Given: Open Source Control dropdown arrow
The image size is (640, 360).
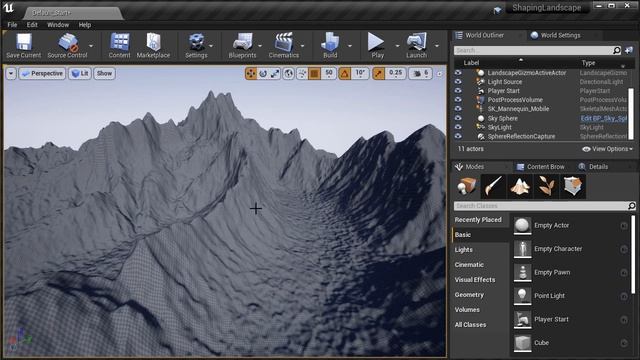Looking at the screenshot, I should 91,46.
